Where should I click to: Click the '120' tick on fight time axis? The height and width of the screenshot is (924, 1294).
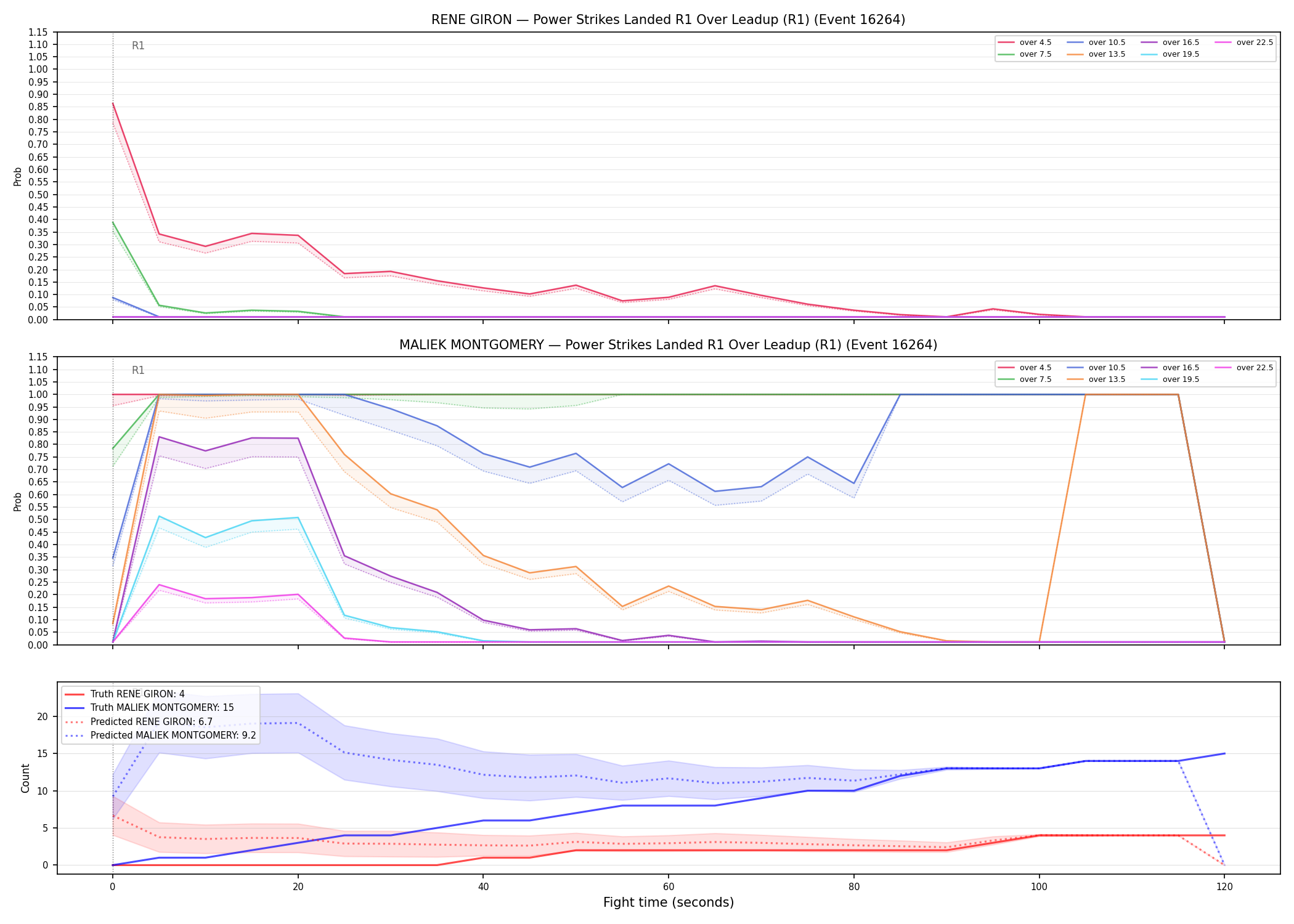tap(1224, 887)
